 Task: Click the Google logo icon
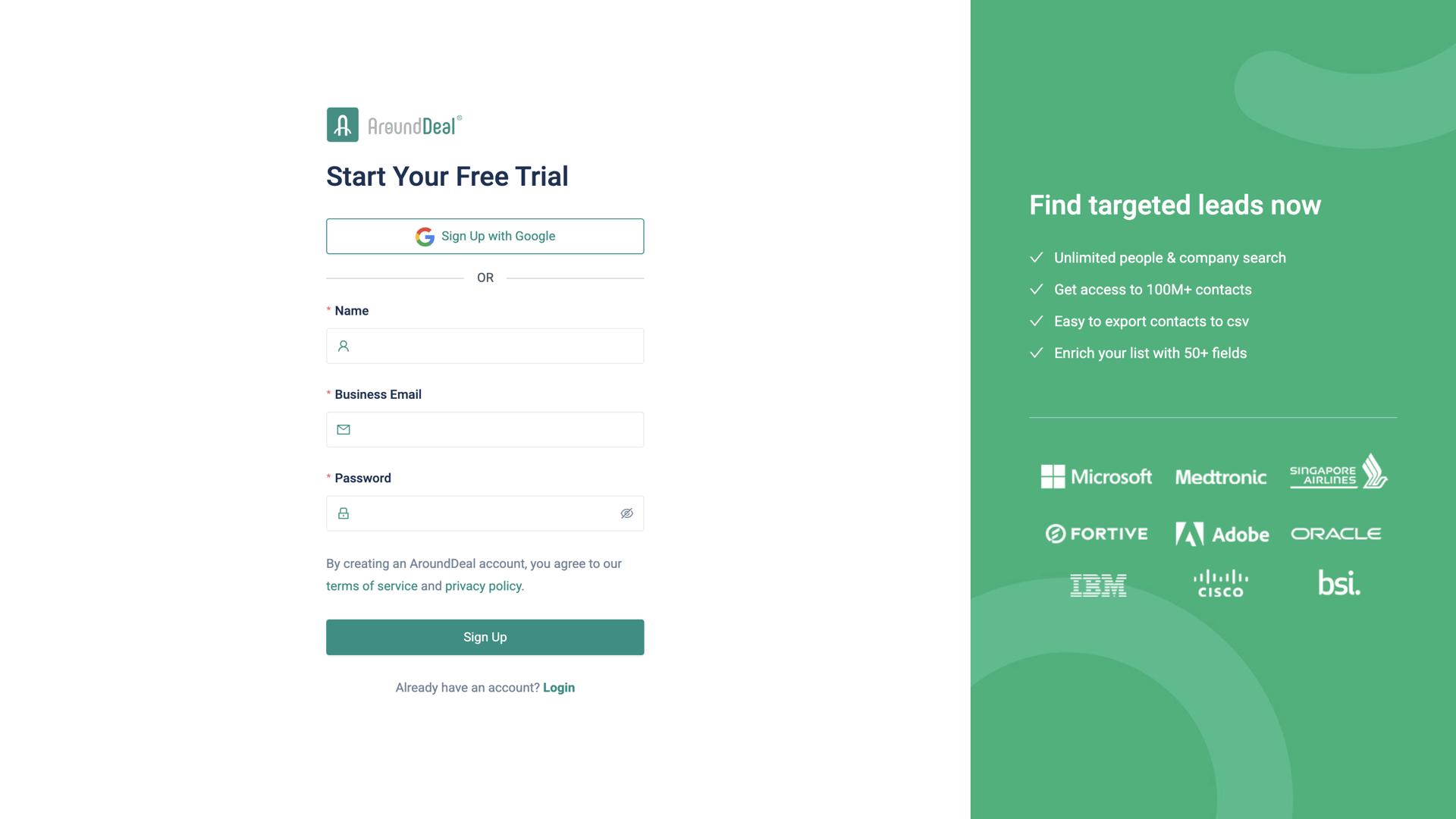(x=425, y=237)
